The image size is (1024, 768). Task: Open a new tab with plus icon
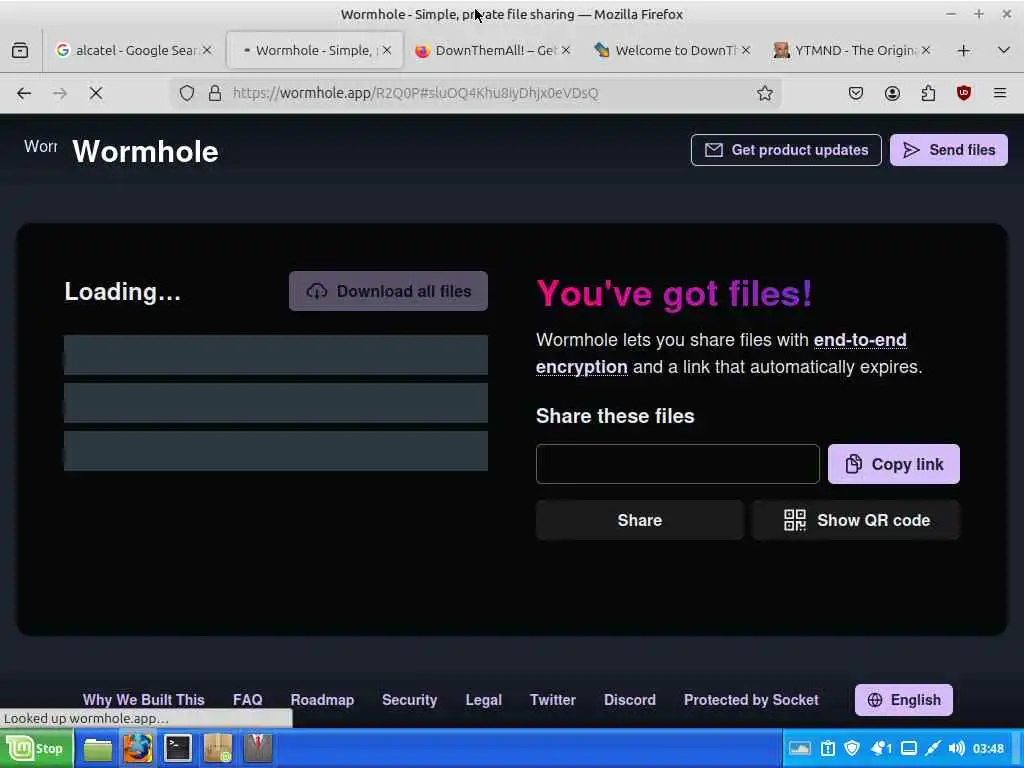tap(963, 51)
